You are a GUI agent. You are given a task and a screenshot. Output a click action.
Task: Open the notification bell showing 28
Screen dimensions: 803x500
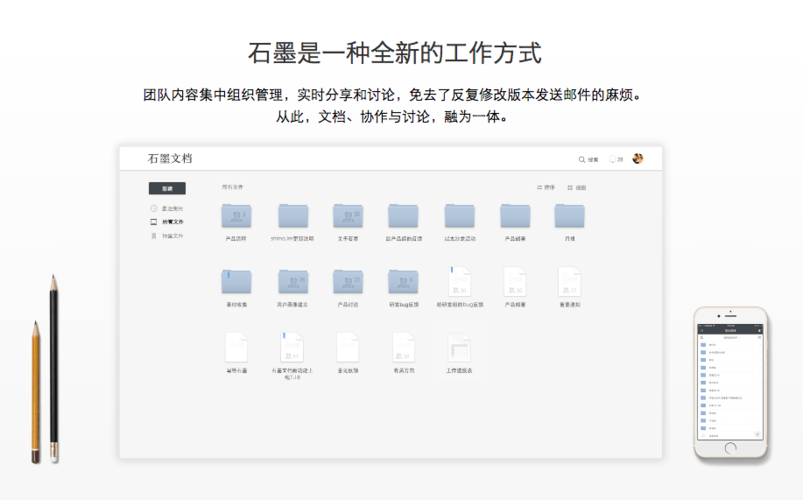click(x=616, y=159)
